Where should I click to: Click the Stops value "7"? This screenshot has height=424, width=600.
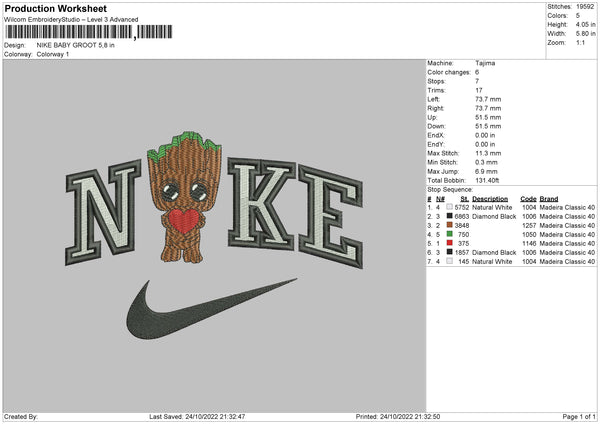[x=477, y=81]
